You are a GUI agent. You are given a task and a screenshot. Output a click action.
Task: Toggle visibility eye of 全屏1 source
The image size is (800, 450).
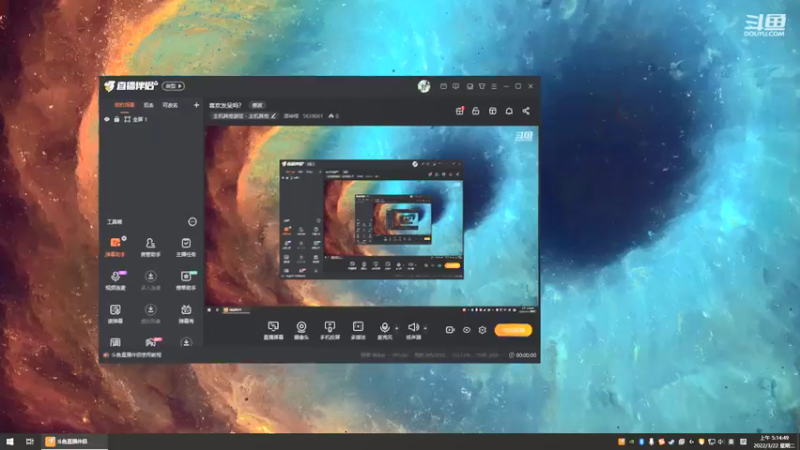click(107, 119)
